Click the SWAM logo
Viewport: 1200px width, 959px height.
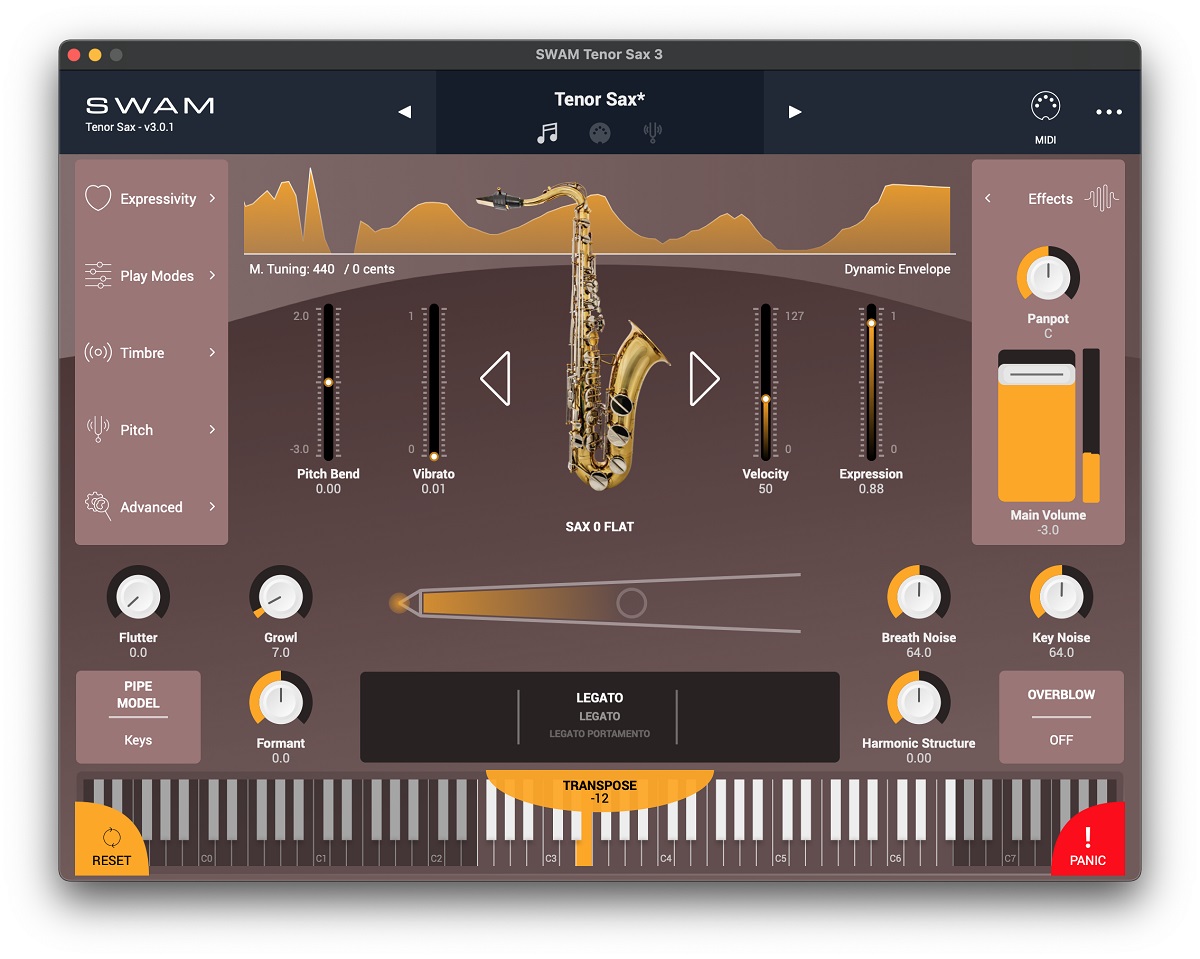coord(150,105)
